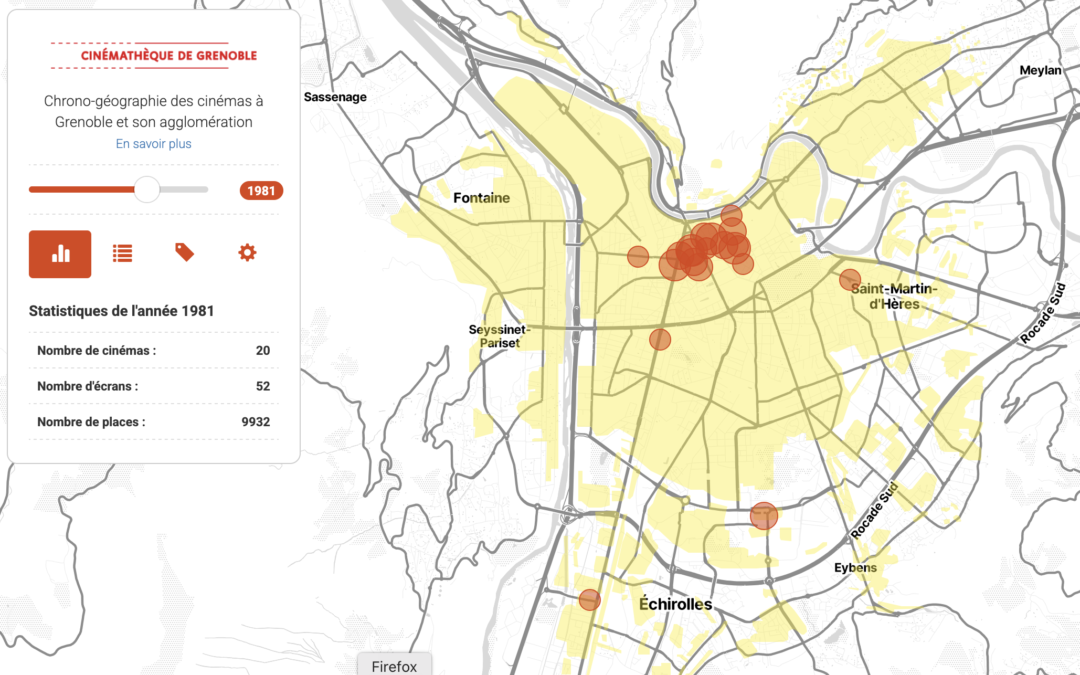This screenshot has width=1080, height=675.
Task: Select cinema marker north of Eybens on the ring road
Action: (764, 516)
